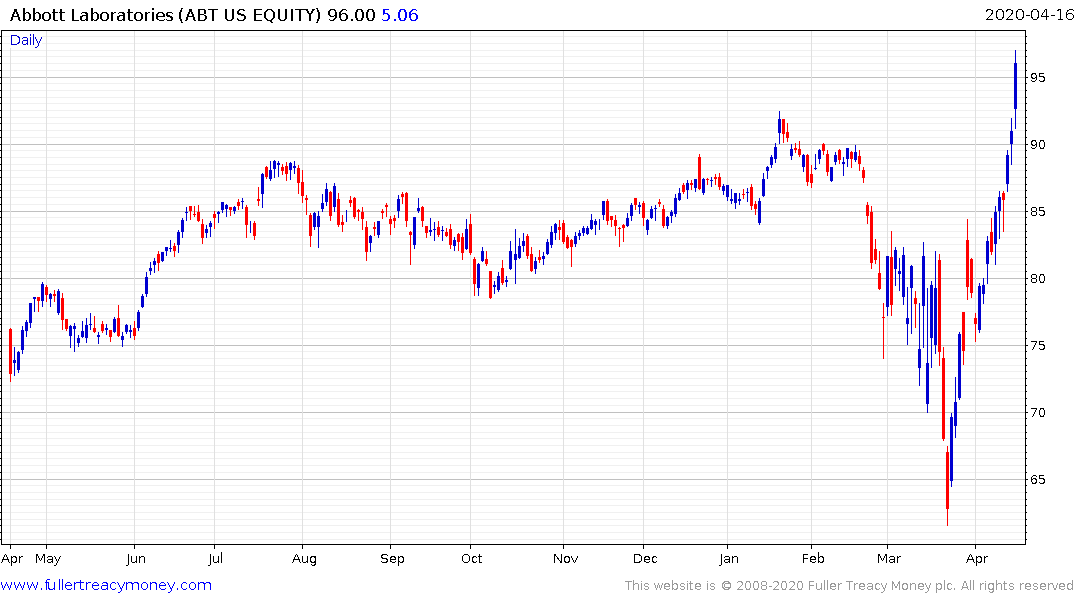Click the 'Feb' month axis label
The image size is (1075, 600).
[813, 559]
